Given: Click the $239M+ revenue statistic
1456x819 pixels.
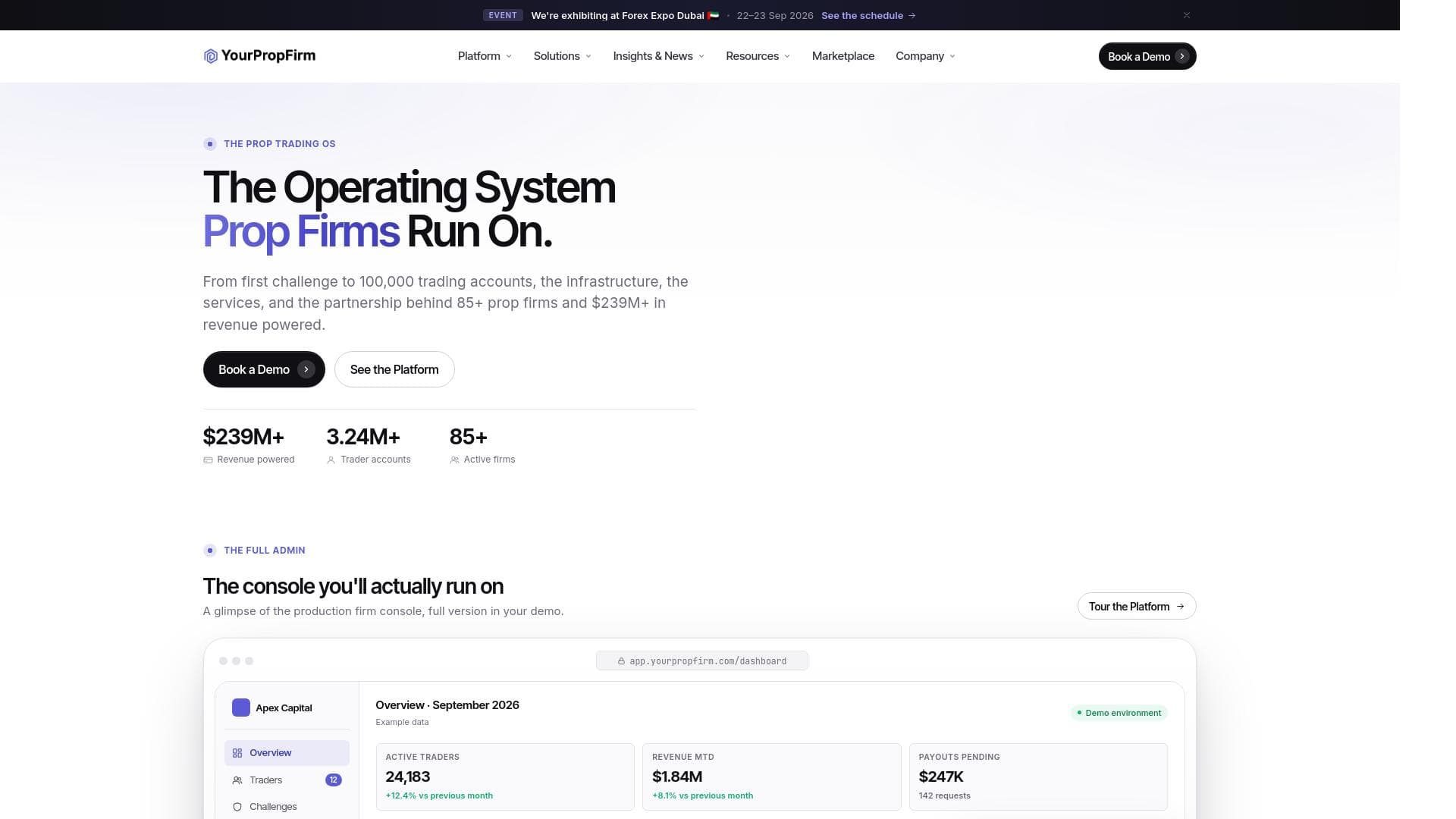Looking at the screenshot, I should (243, 437).
